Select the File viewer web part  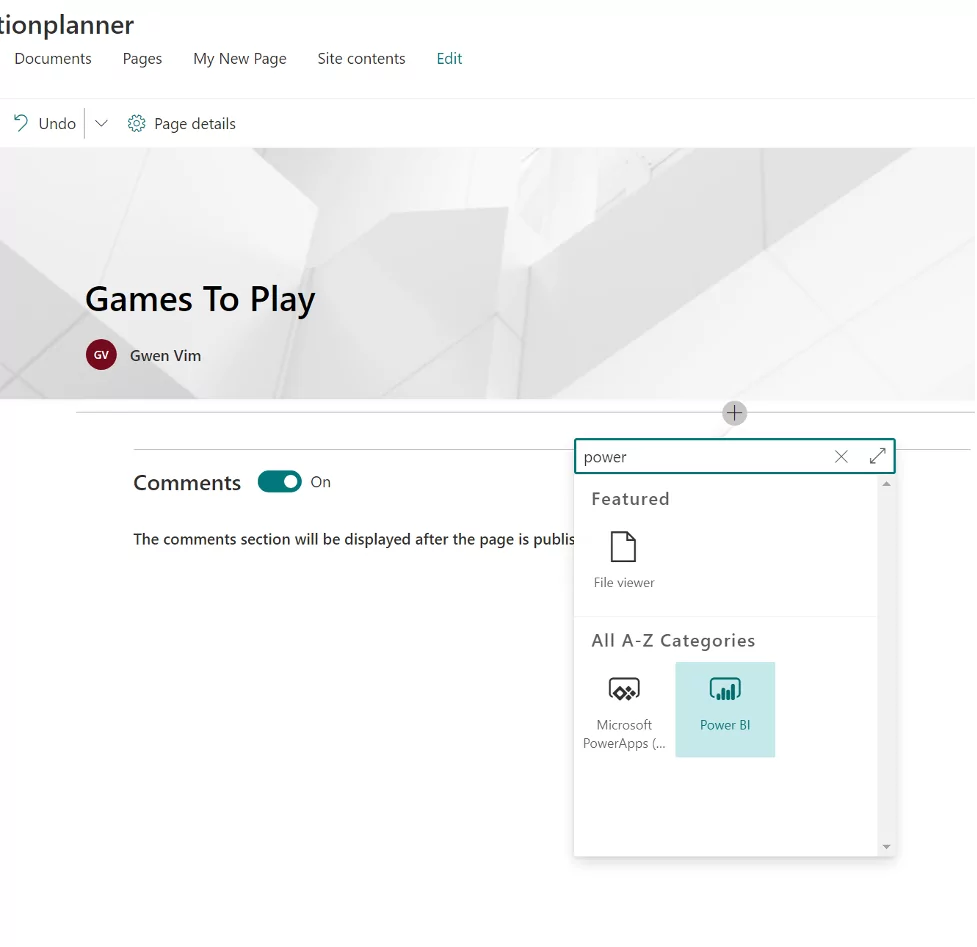624,559
